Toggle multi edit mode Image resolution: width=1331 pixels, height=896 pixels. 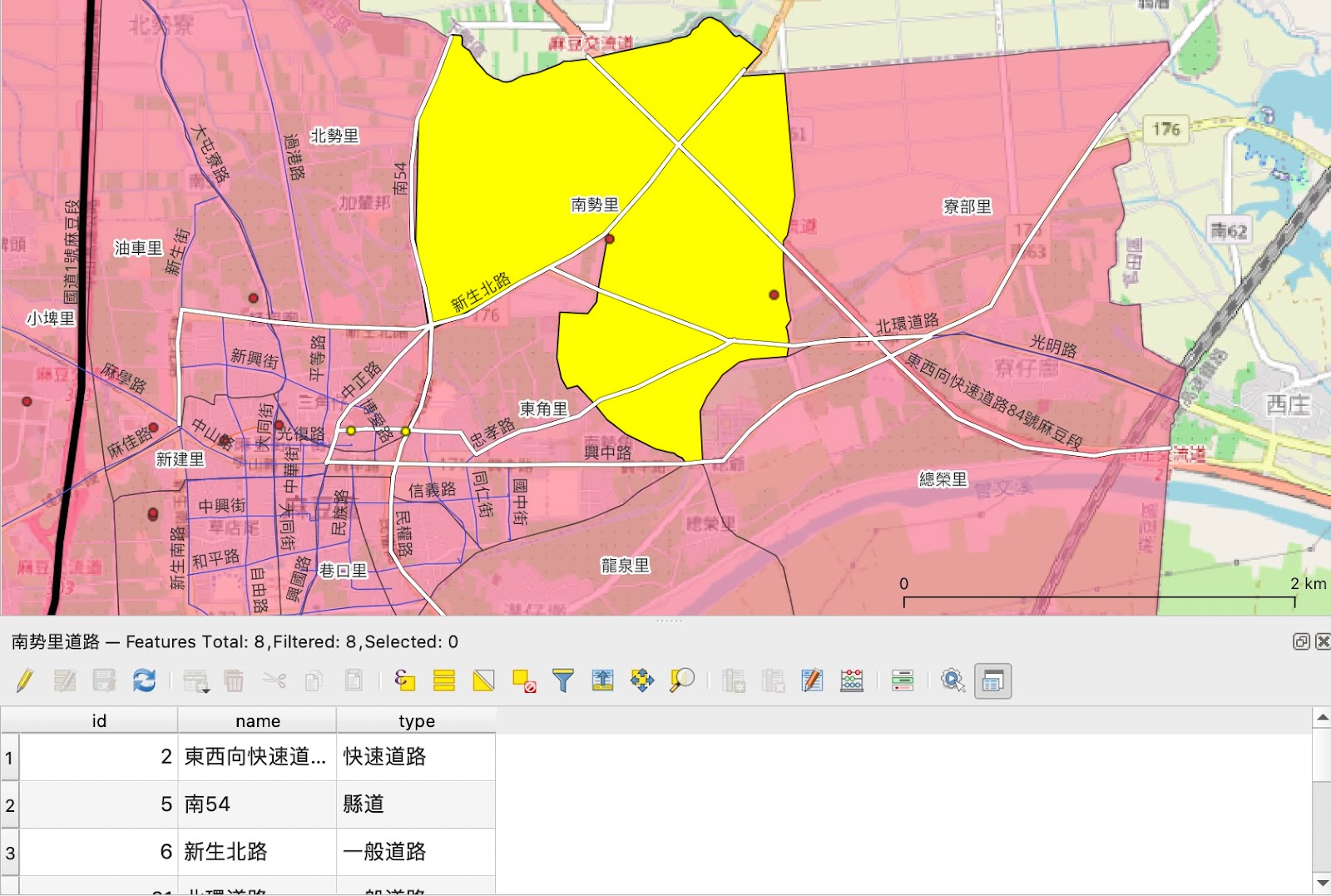coord(65,681)
